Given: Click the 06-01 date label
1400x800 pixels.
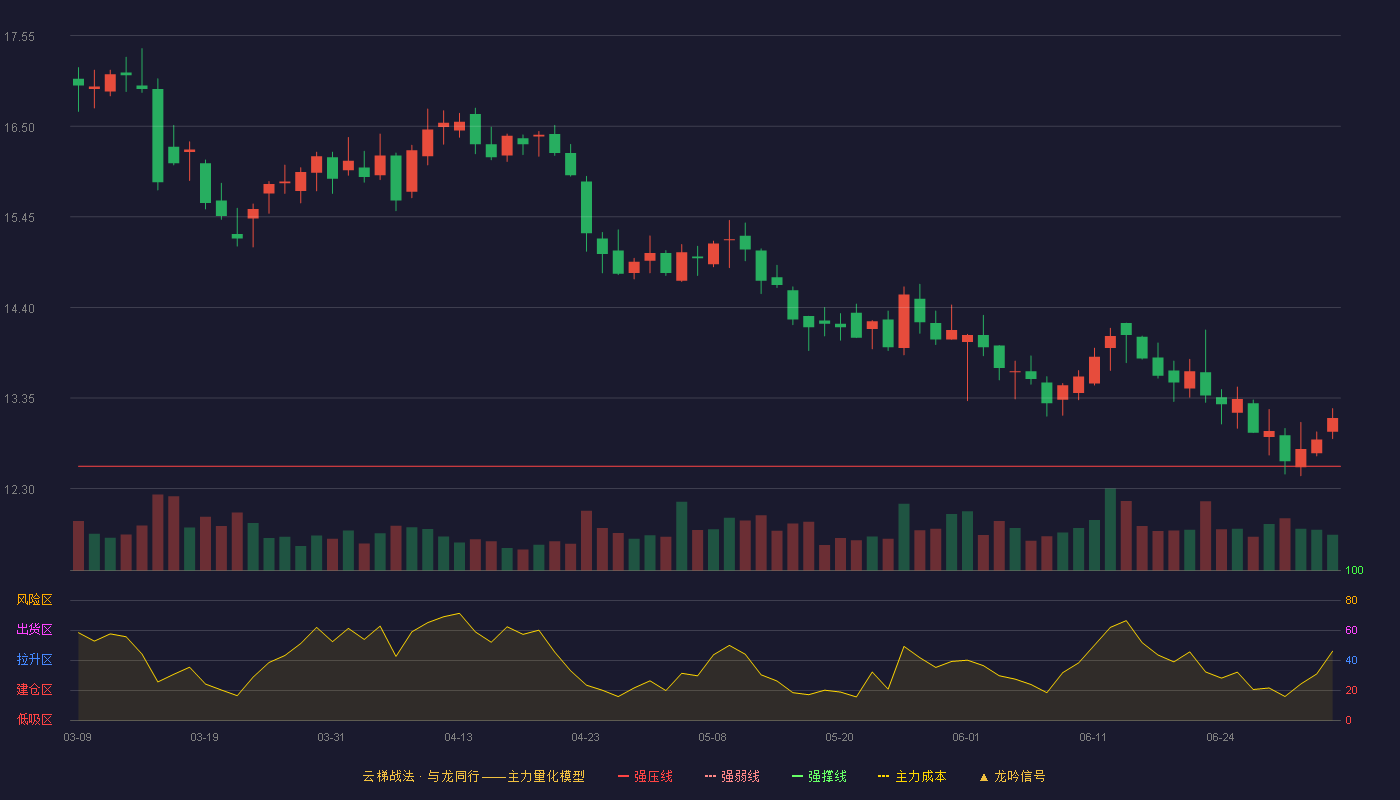Looking at the screenshot, I should pyautogui.click(x=966, y=737).
